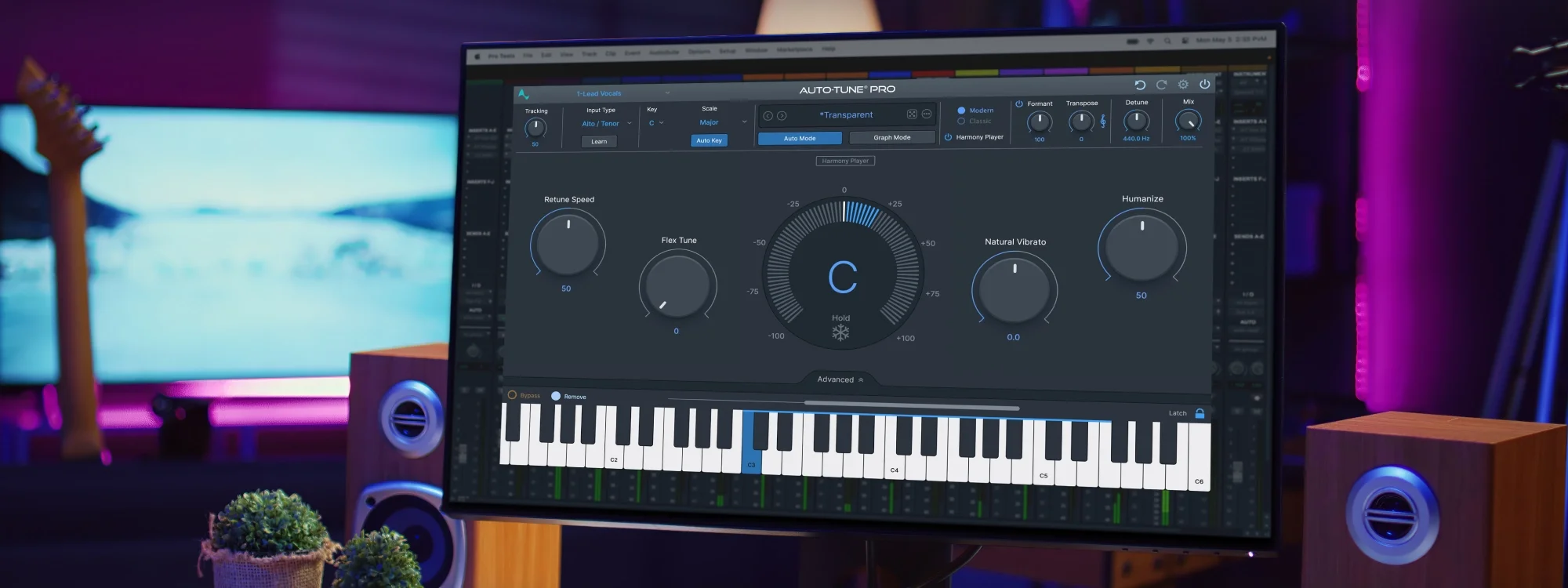Click the Antares logo icon in plugin header

click(523, 94)
